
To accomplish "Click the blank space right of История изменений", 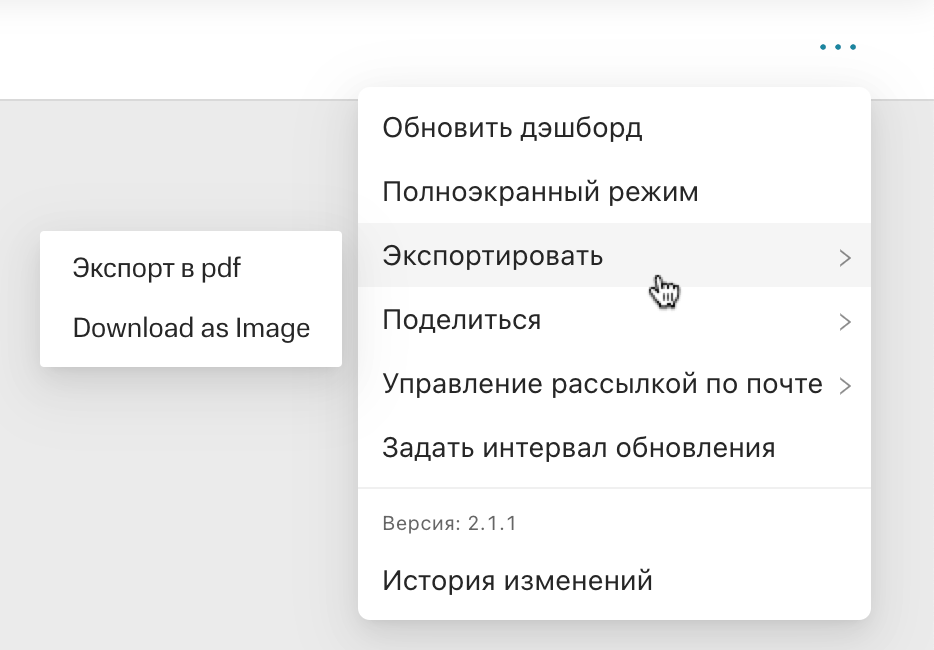I will [x=760, y=580].
